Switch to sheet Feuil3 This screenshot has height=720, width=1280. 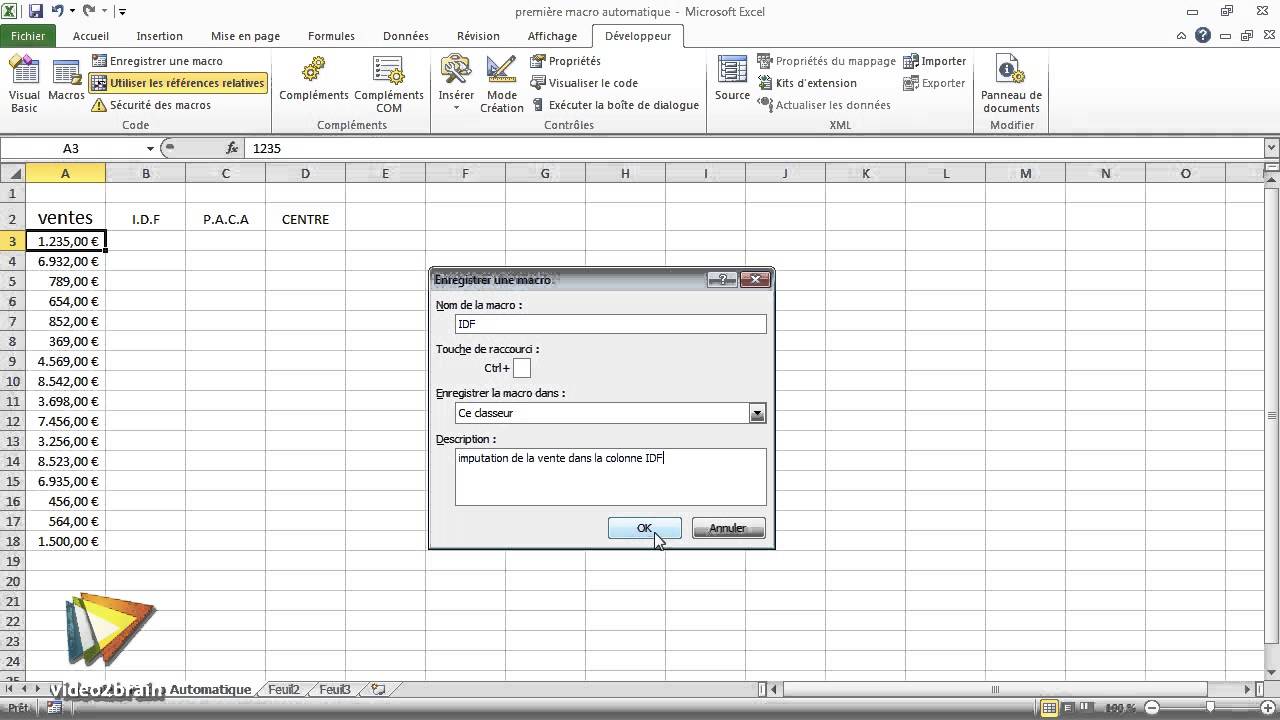coord(335,689)
